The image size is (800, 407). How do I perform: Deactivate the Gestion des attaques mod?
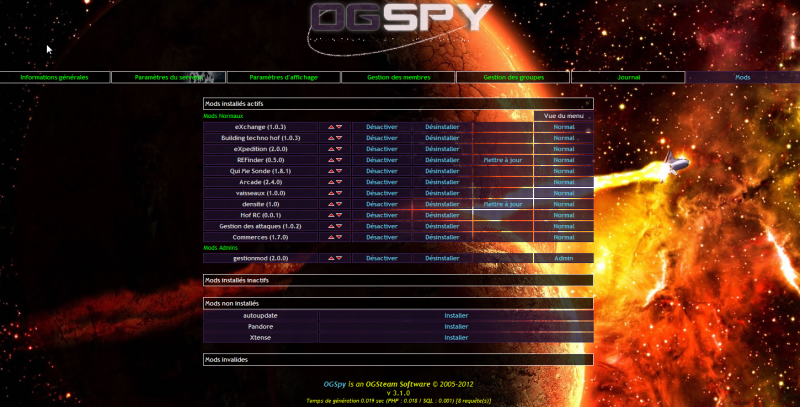[382, 226]
